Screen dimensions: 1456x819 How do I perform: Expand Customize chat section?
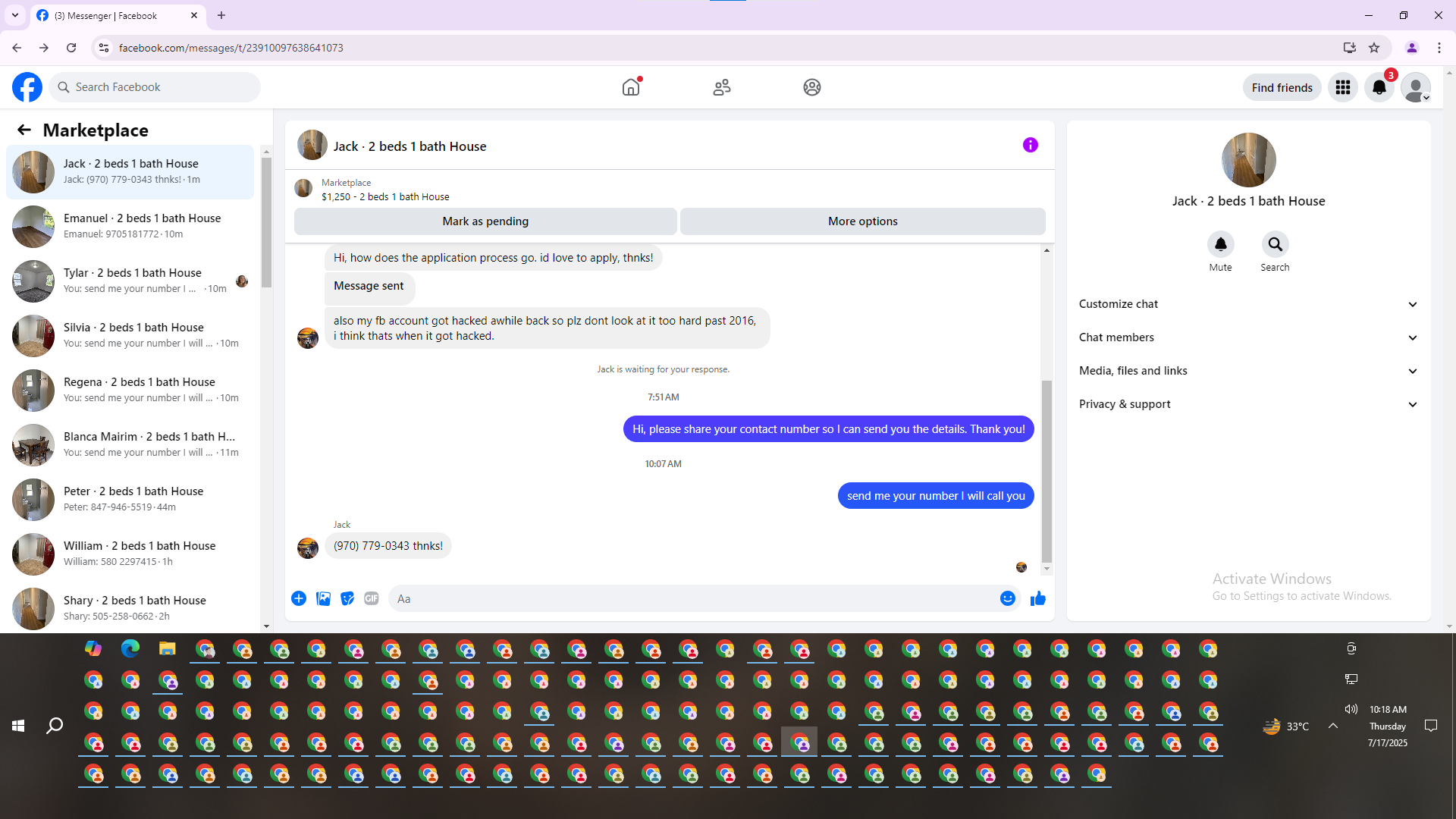(x=1248, y=304)
